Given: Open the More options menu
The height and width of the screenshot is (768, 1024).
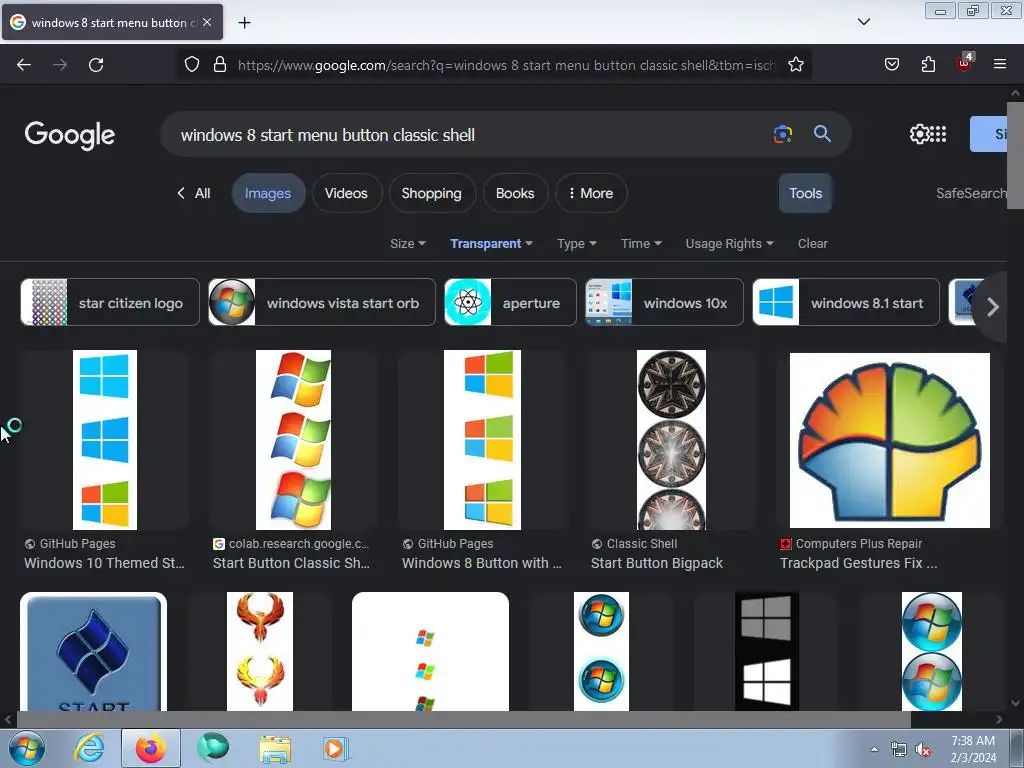Looking at the screenshot, I should [590, 193].
